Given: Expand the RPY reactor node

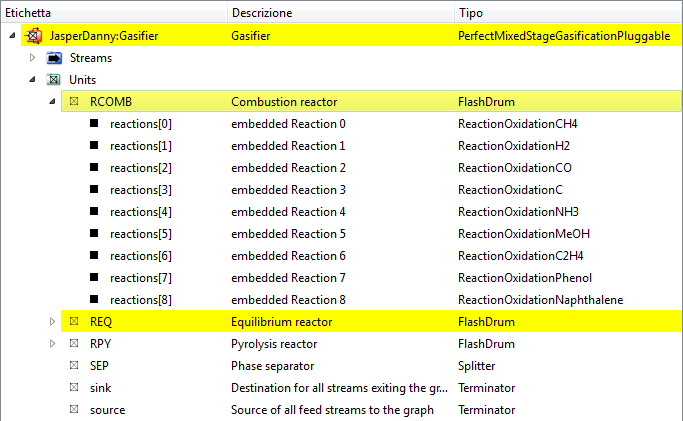Looking at the screenshot, I should (x=52, y=344).
